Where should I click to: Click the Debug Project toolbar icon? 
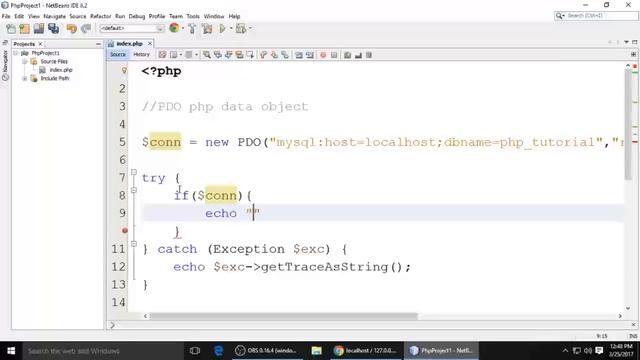pos(241,29)
